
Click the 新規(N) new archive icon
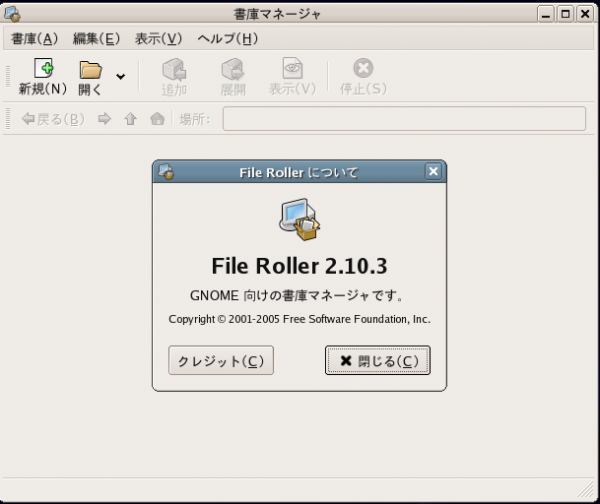pyautogui.click(x=43, y=68)
